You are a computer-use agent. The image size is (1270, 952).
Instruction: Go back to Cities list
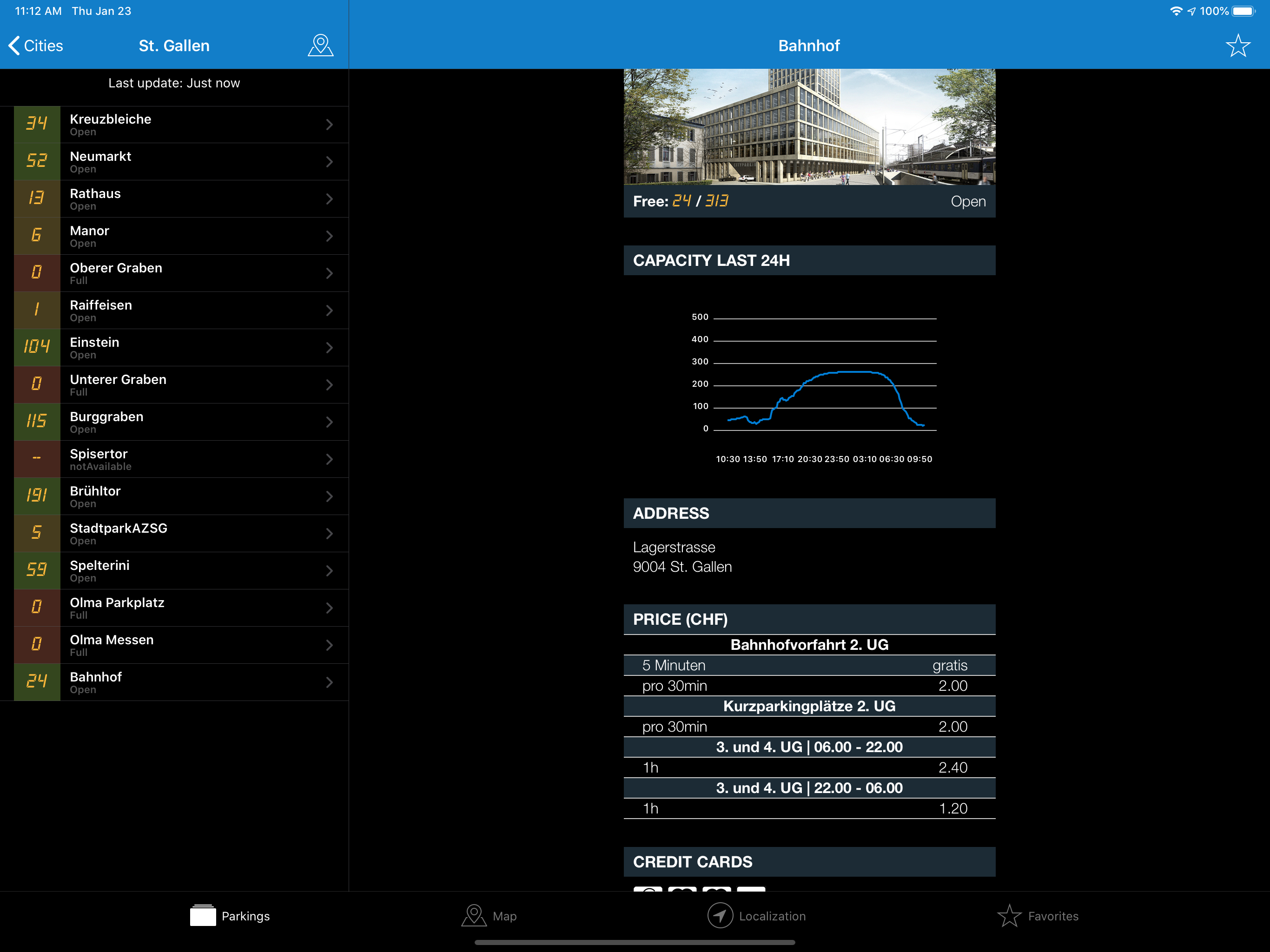(36, 46)
